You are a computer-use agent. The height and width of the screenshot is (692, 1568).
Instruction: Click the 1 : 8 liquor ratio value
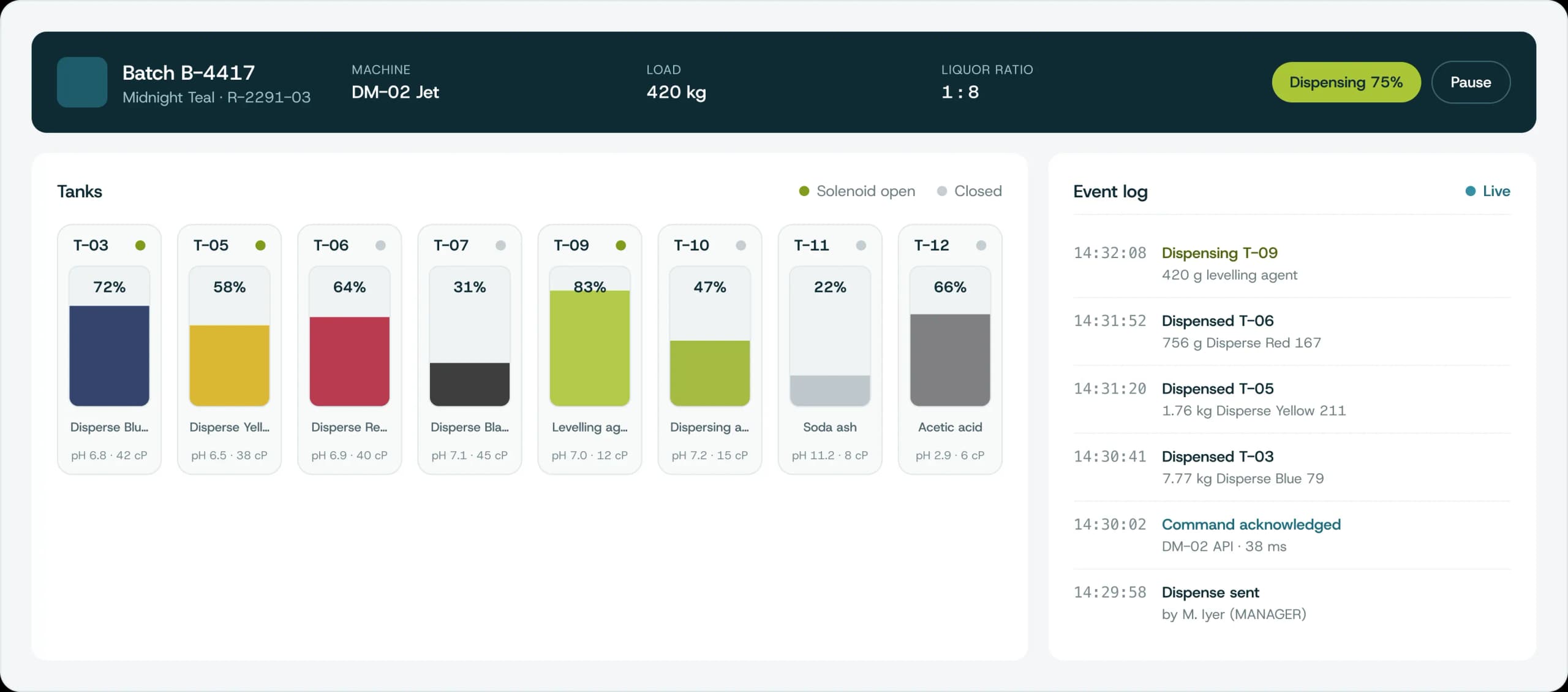point(960,92)
